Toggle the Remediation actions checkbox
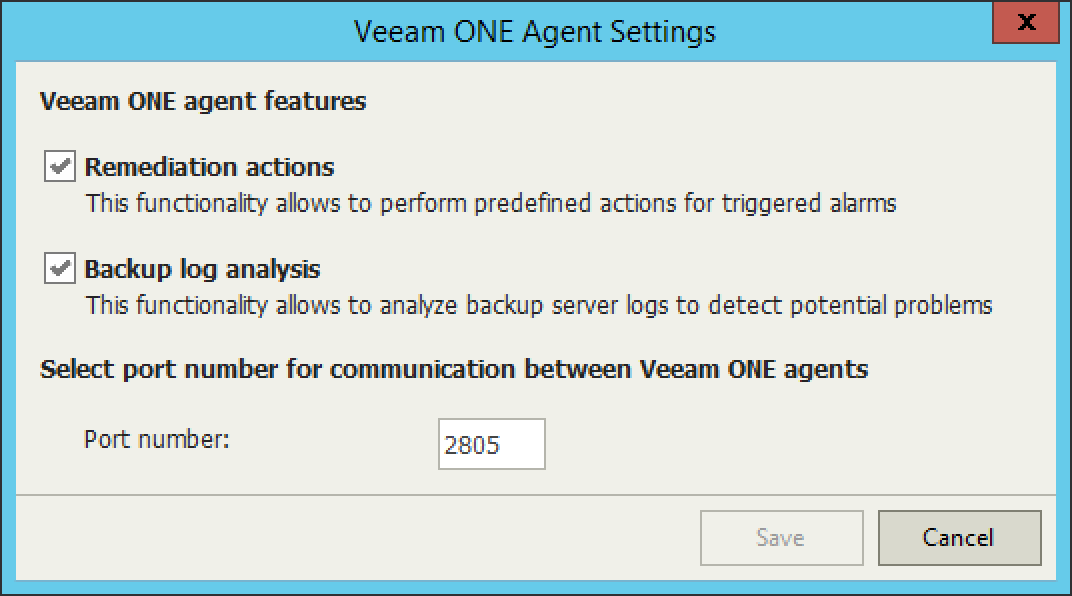The height and width of the screenshot is (596, 1072). click(60, 166)
